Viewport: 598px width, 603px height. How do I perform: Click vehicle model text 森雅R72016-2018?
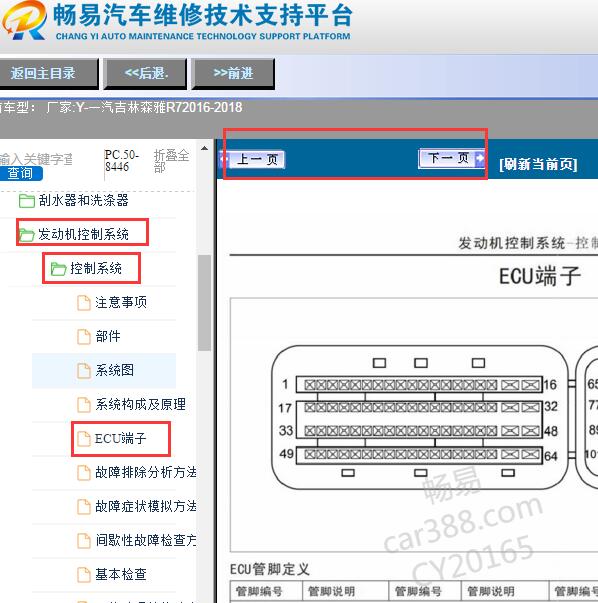tap(191, 107)
